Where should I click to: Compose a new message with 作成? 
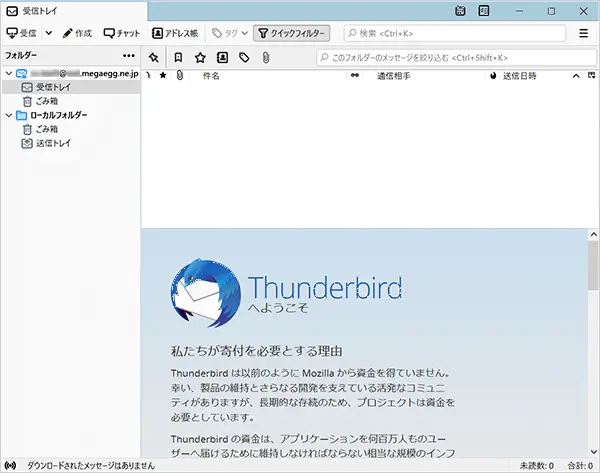click(x=77, y=33)
